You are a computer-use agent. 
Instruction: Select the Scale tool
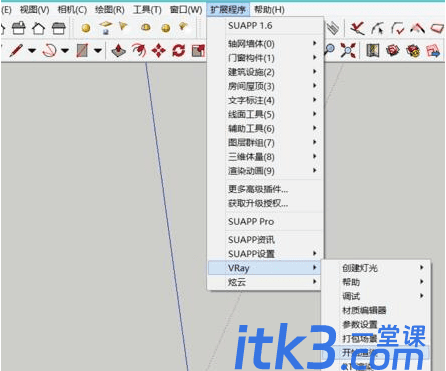tap(198, 51)
